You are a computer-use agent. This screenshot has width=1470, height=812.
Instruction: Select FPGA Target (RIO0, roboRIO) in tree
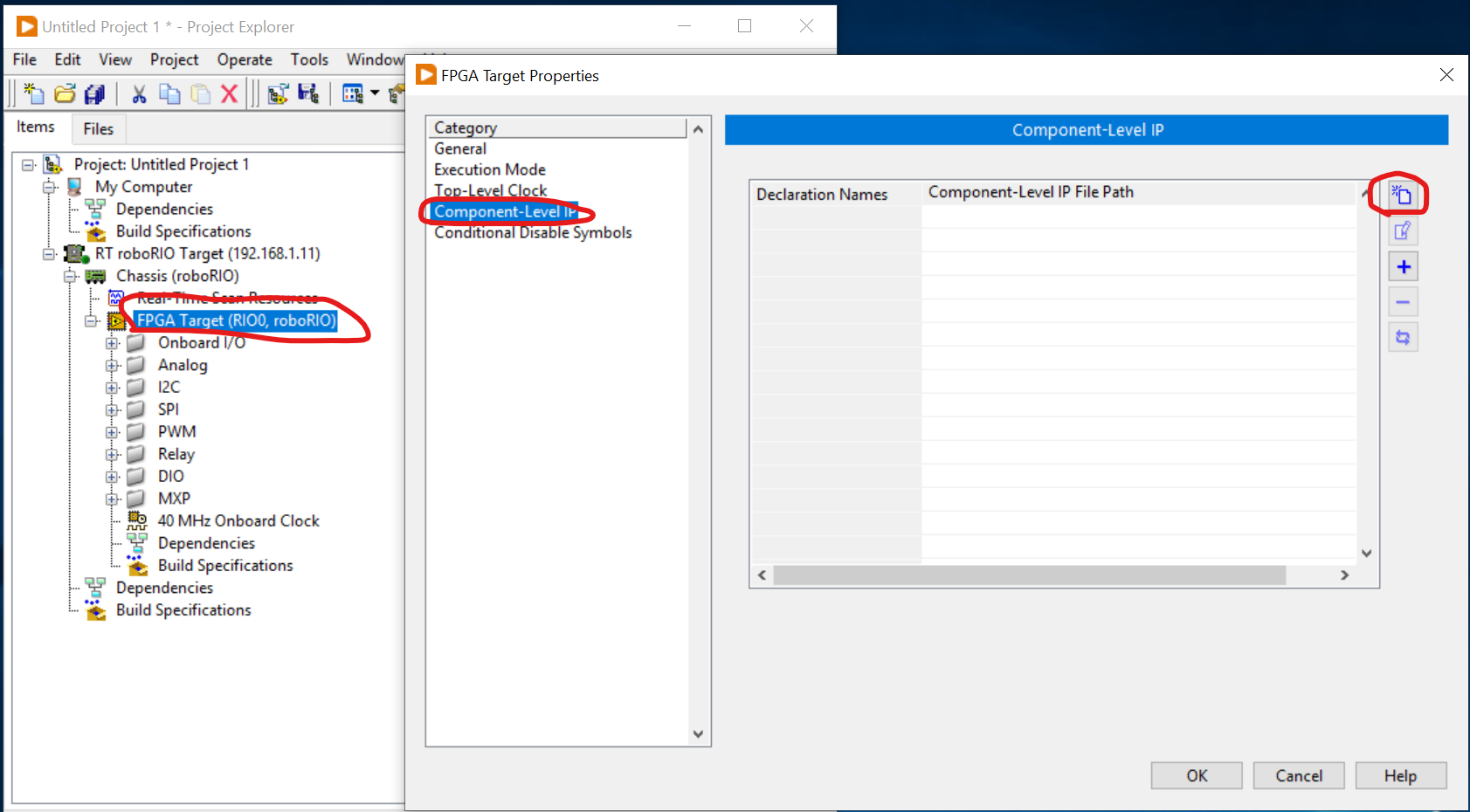coord(236,320)
